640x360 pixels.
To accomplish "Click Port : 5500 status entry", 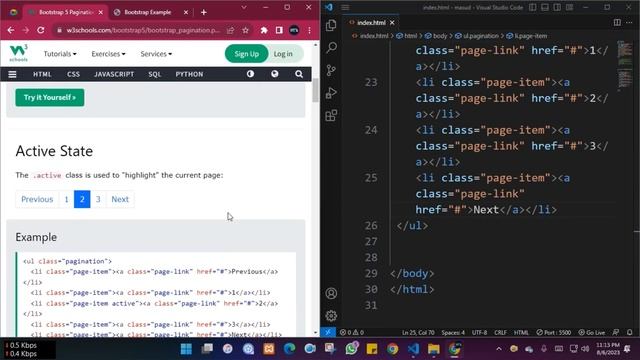I will (553, 332).
